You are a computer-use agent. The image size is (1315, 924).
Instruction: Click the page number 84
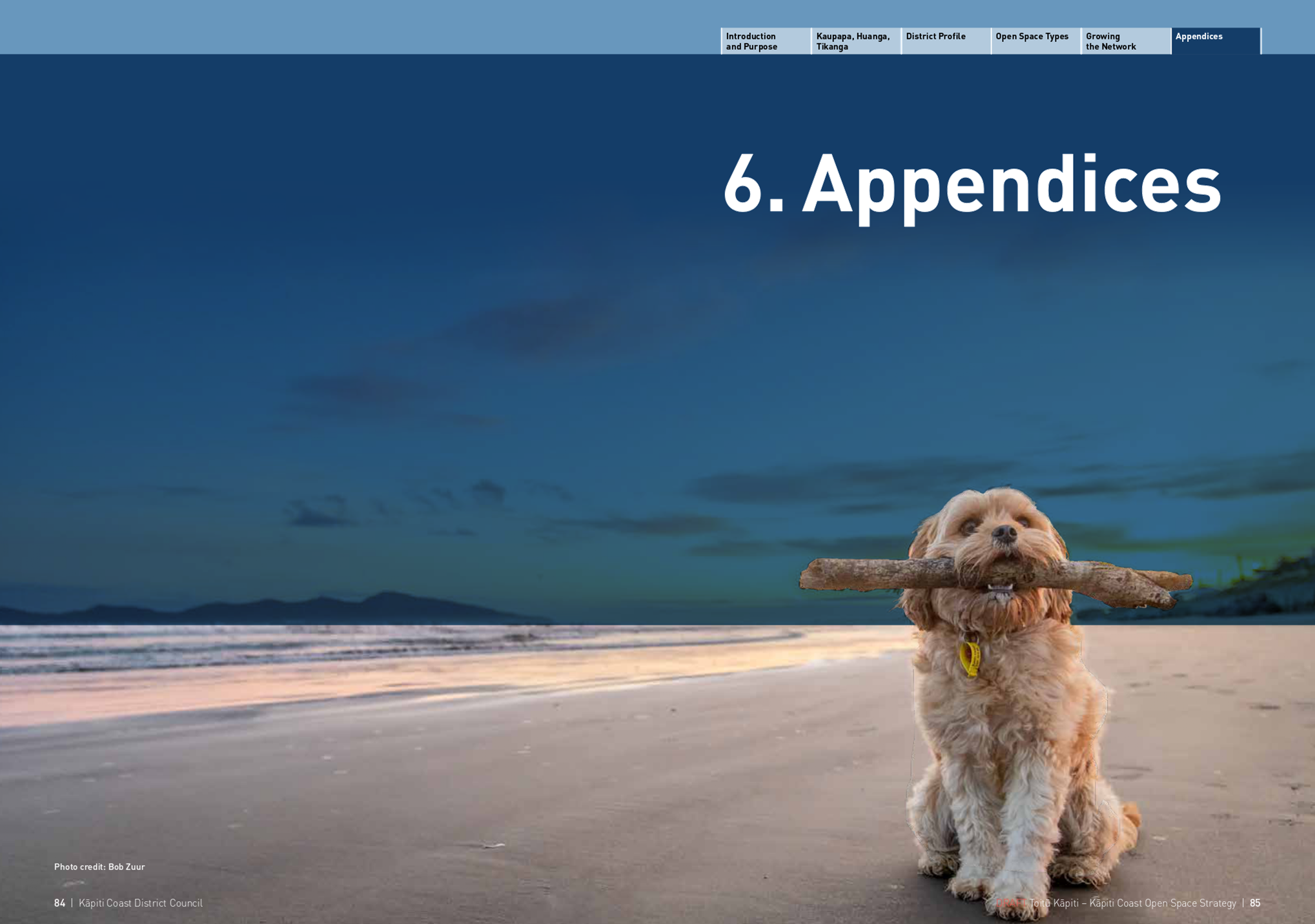[x=59, y=903]
